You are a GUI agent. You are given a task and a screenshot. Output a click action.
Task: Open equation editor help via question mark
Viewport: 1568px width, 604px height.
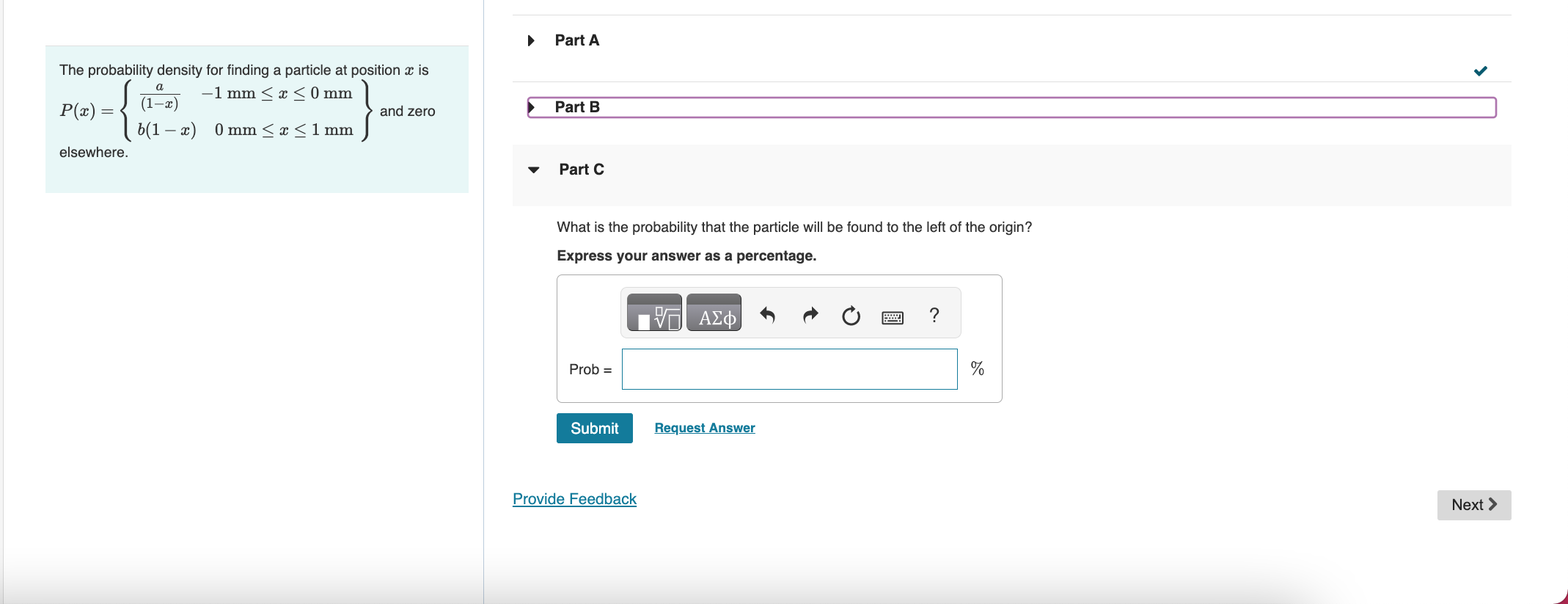coord(934,316)
